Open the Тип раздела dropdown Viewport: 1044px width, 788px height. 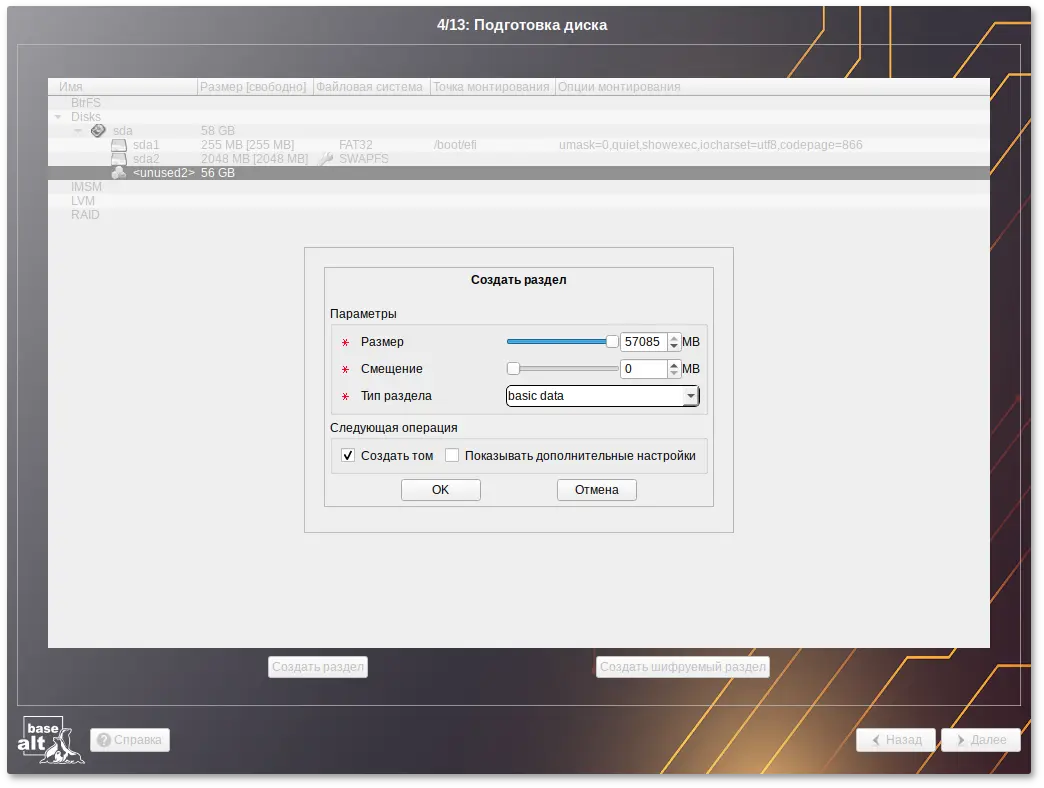click(x=690, y=396)
